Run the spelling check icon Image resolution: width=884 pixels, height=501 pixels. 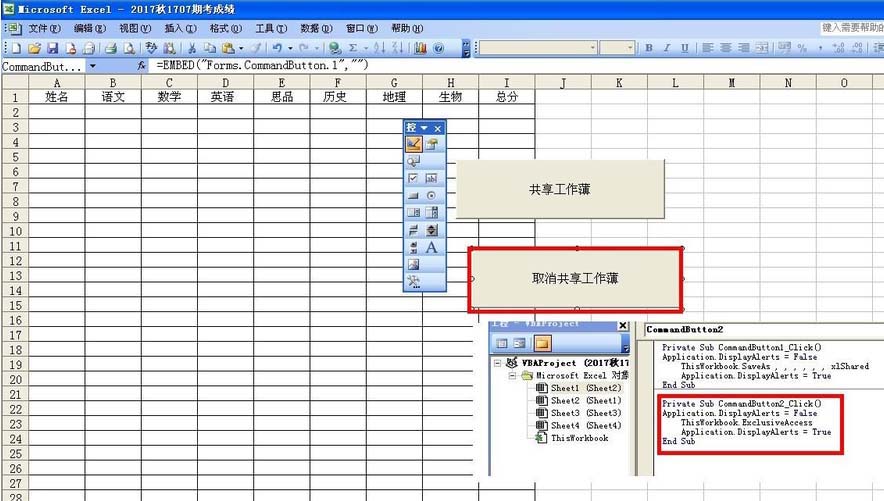[151, 48]
